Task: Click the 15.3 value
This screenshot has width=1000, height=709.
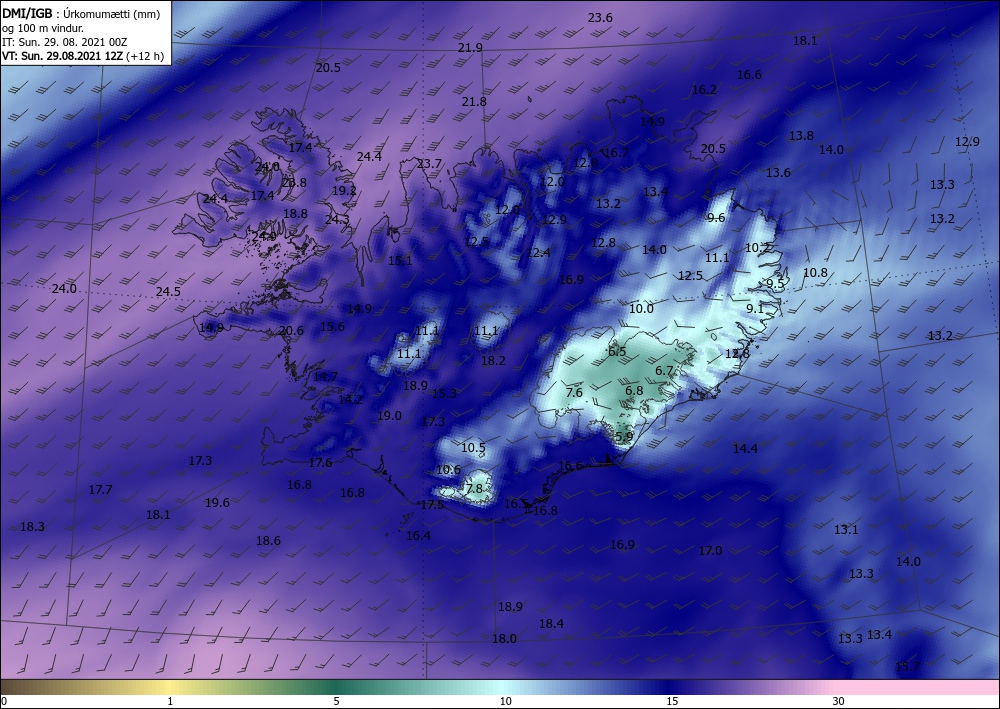Action: pos(445,394)
